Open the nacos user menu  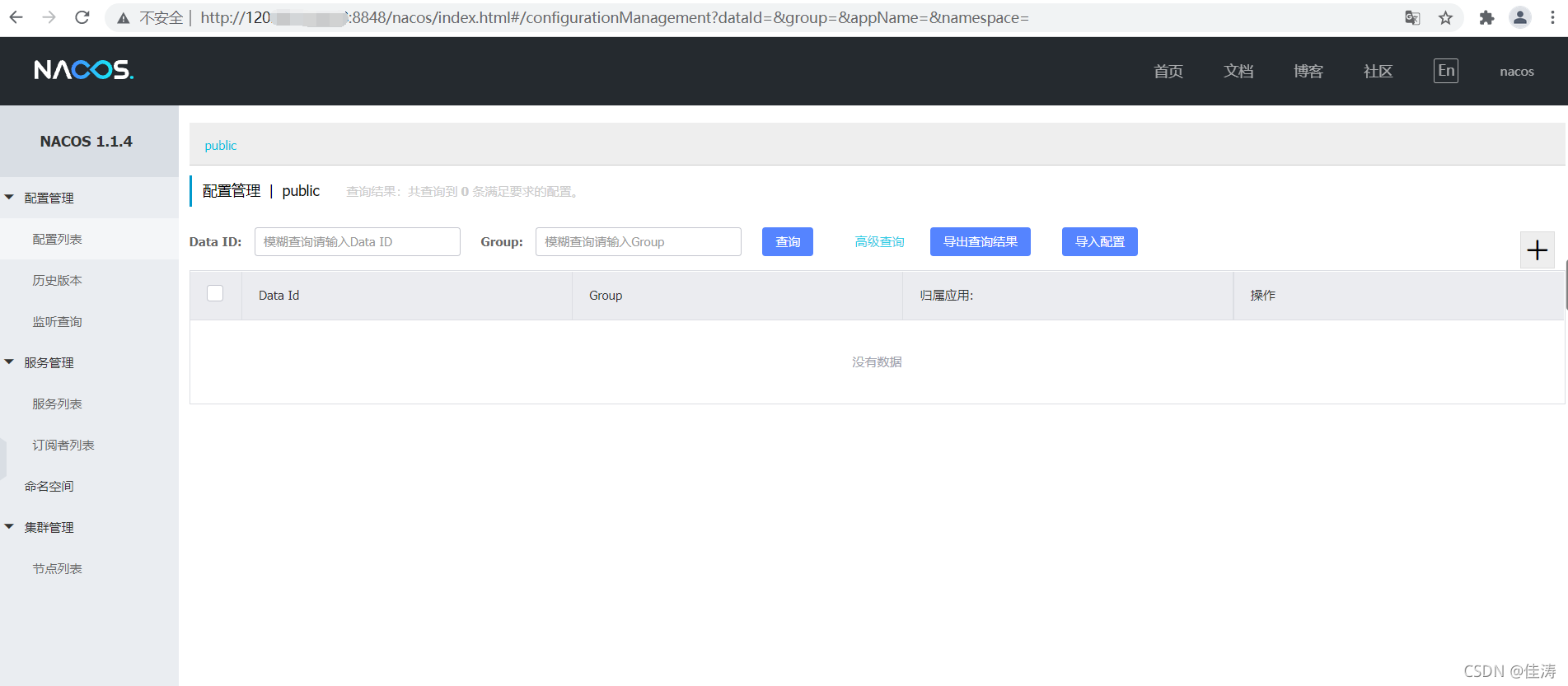point(1517,72)
